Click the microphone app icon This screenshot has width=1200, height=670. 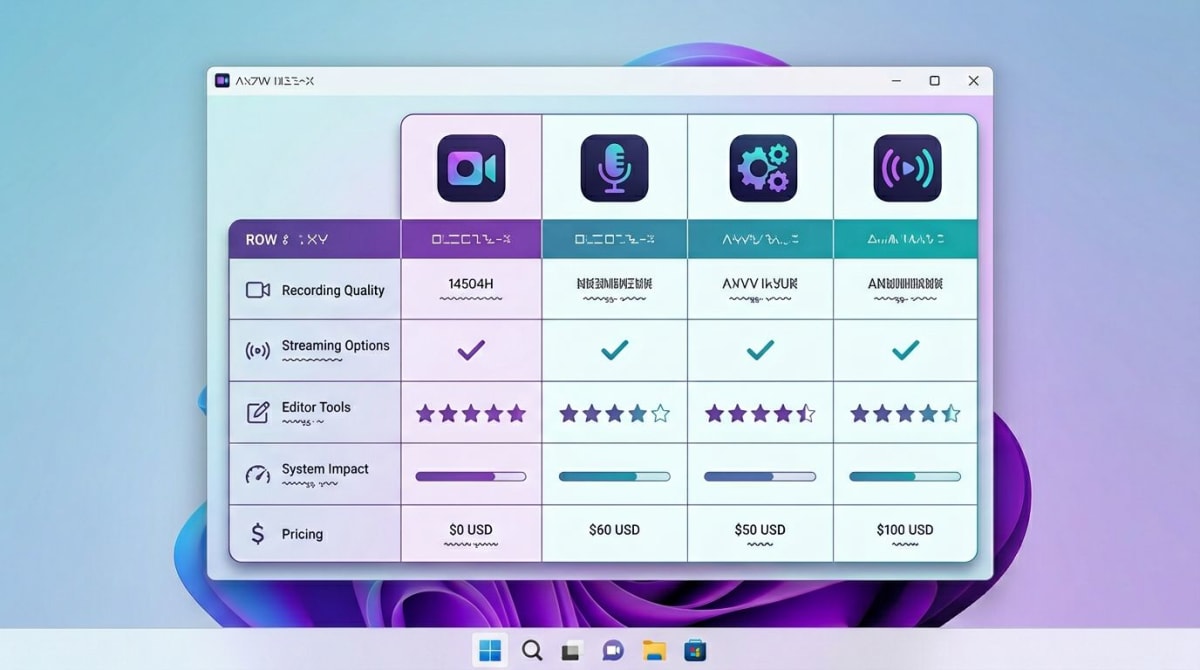(x=615, y=169)
